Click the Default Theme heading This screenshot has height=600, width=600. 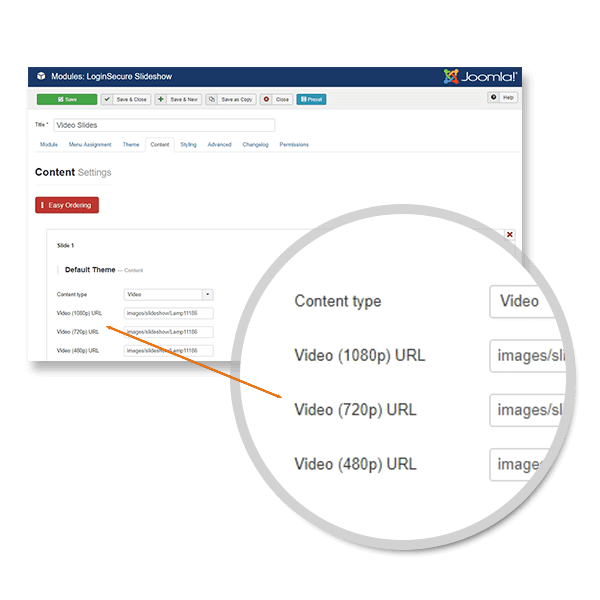point(90,270)
